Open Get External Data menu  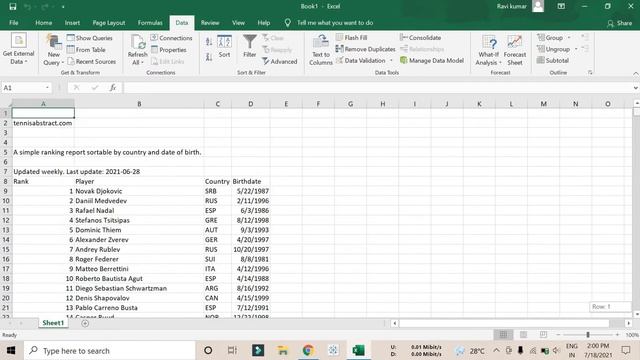coord(18,49)
